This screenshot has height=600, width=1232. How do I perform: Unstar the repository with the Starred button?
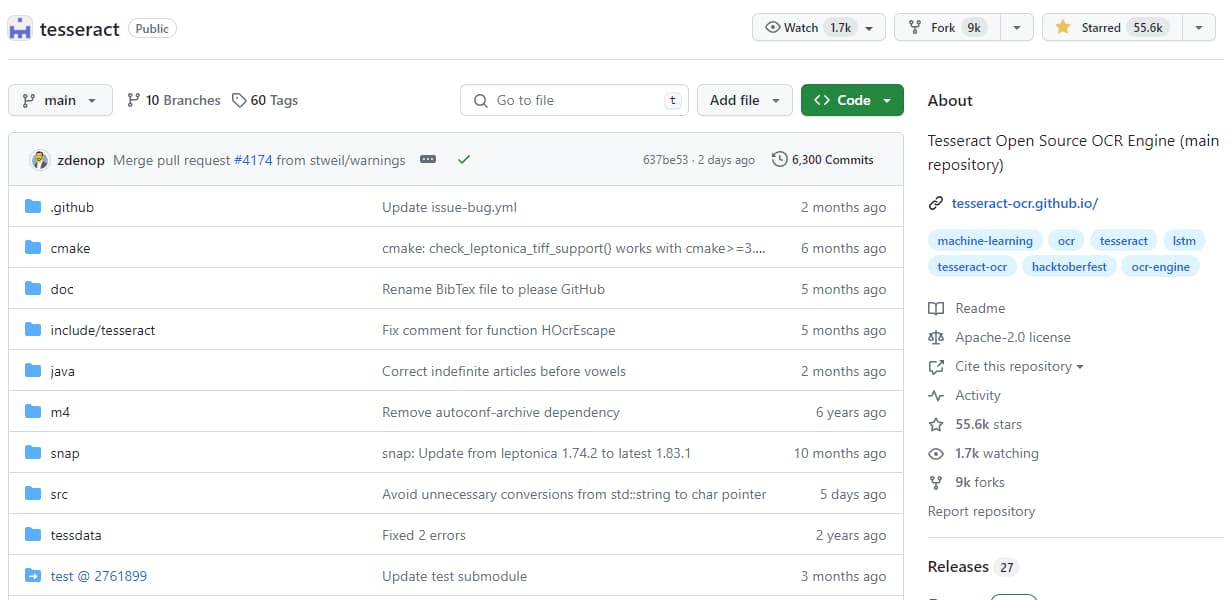click(1112, 28)
